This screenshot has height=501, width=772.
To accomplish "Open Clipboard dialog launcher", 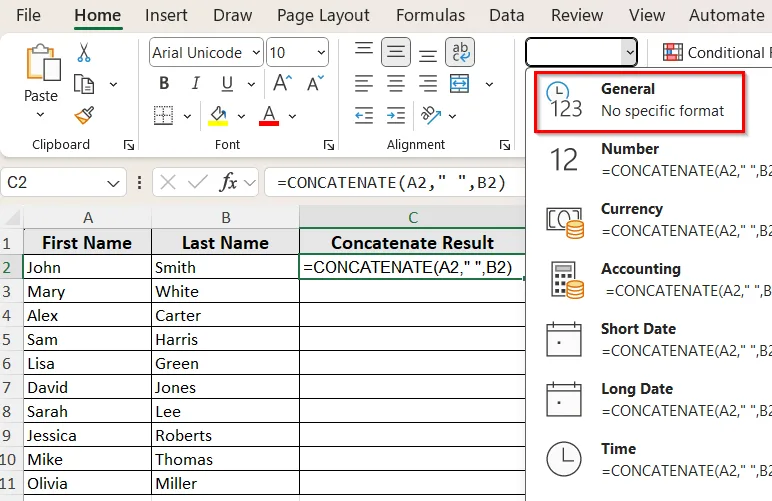I will click(x=129, y=145).
